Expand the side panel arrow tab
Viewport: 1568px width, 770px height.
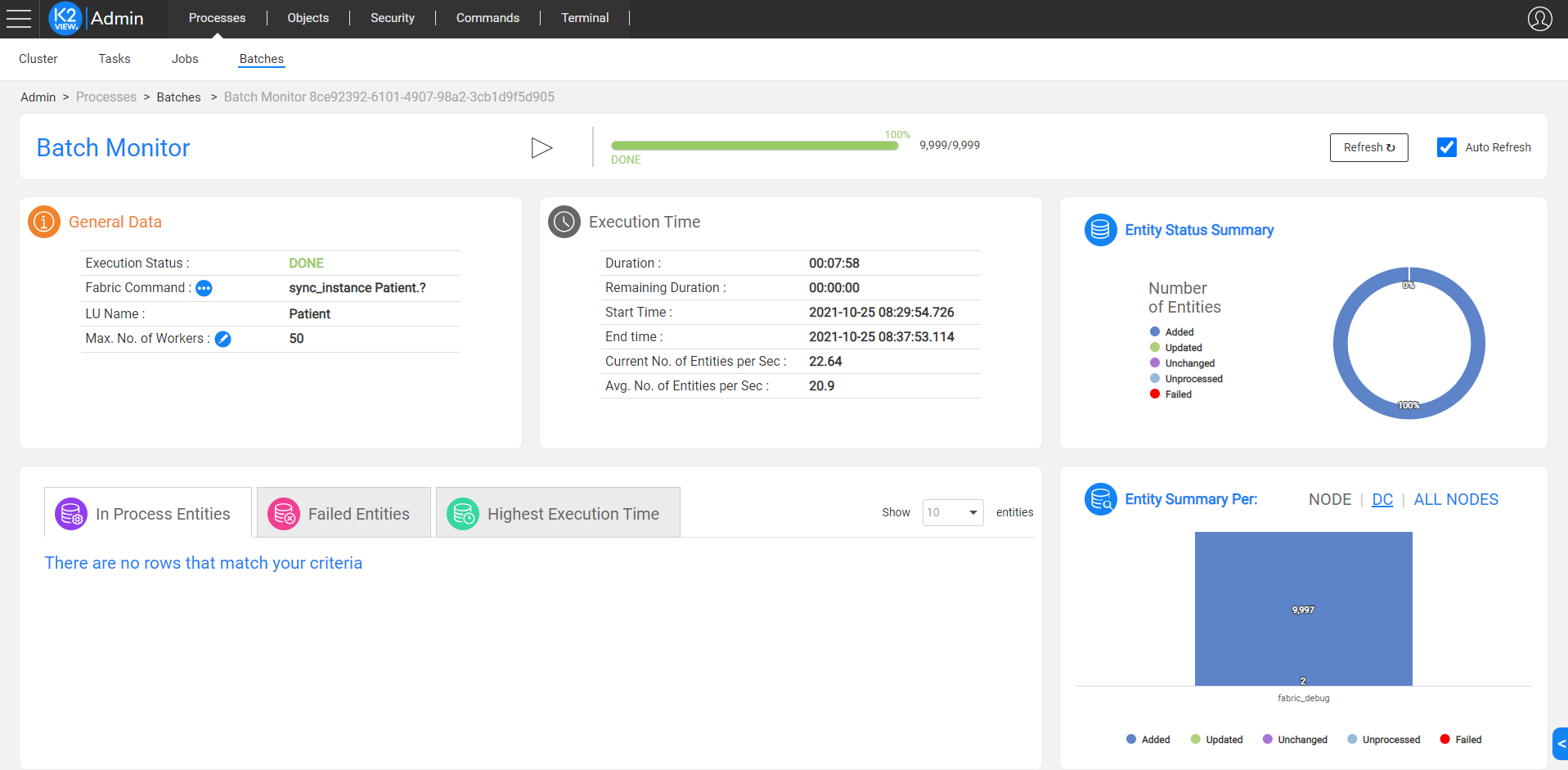pyautogui.click(x=1560, y=744)
